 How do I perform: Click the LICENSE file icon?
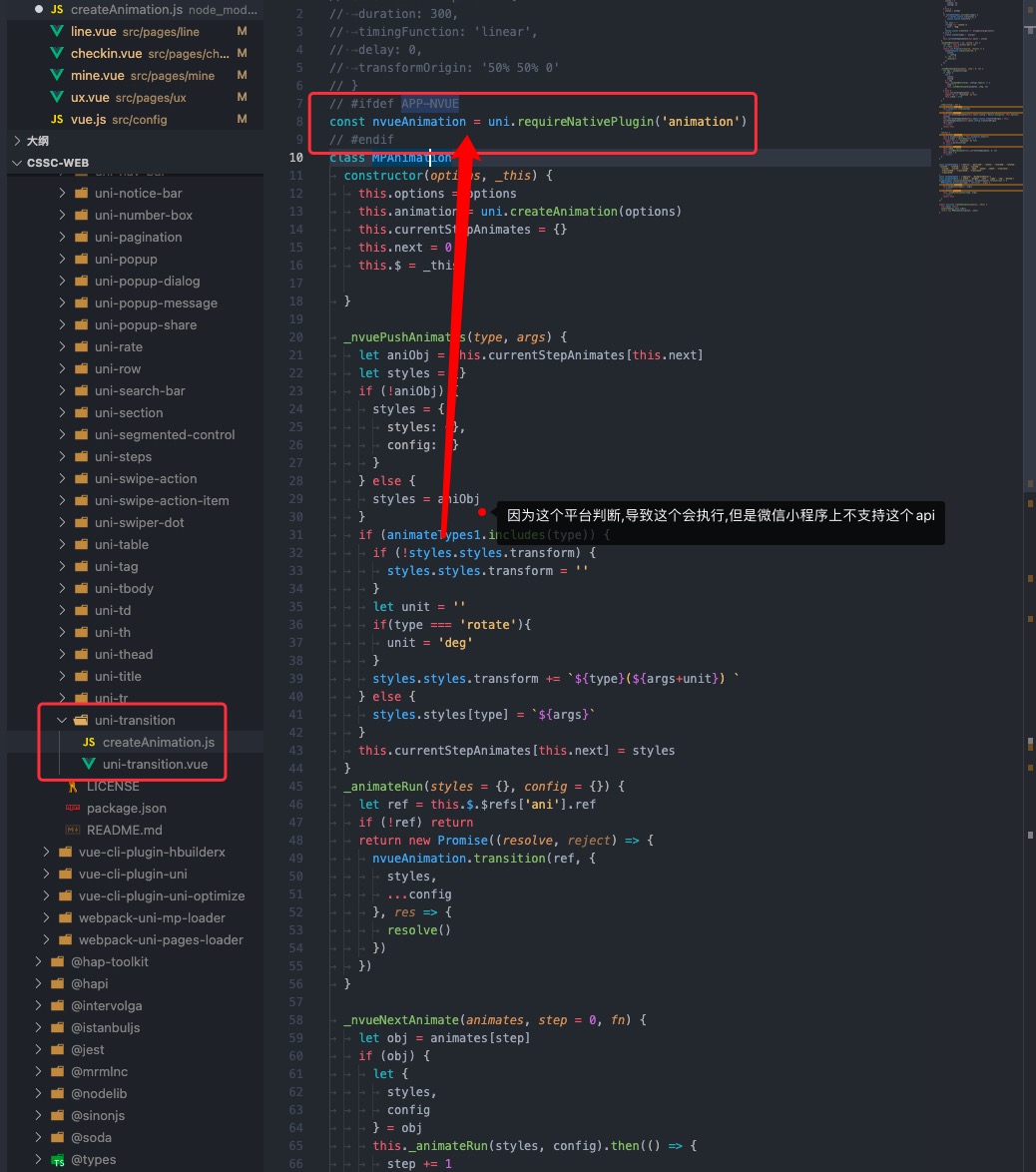[73, 787]
